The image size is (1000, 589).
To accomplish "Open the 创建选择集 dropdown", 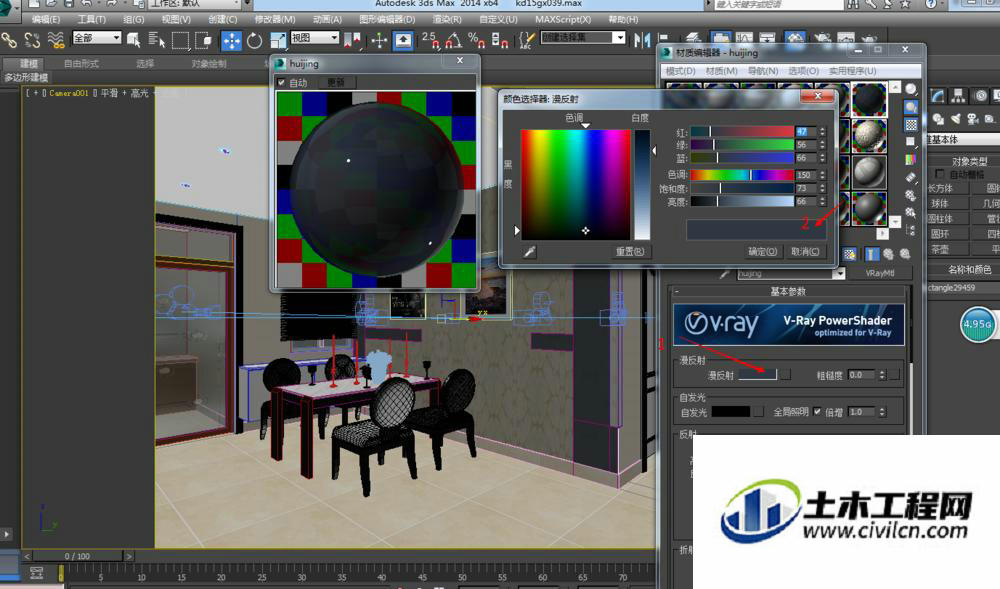I will click(584, 38).
